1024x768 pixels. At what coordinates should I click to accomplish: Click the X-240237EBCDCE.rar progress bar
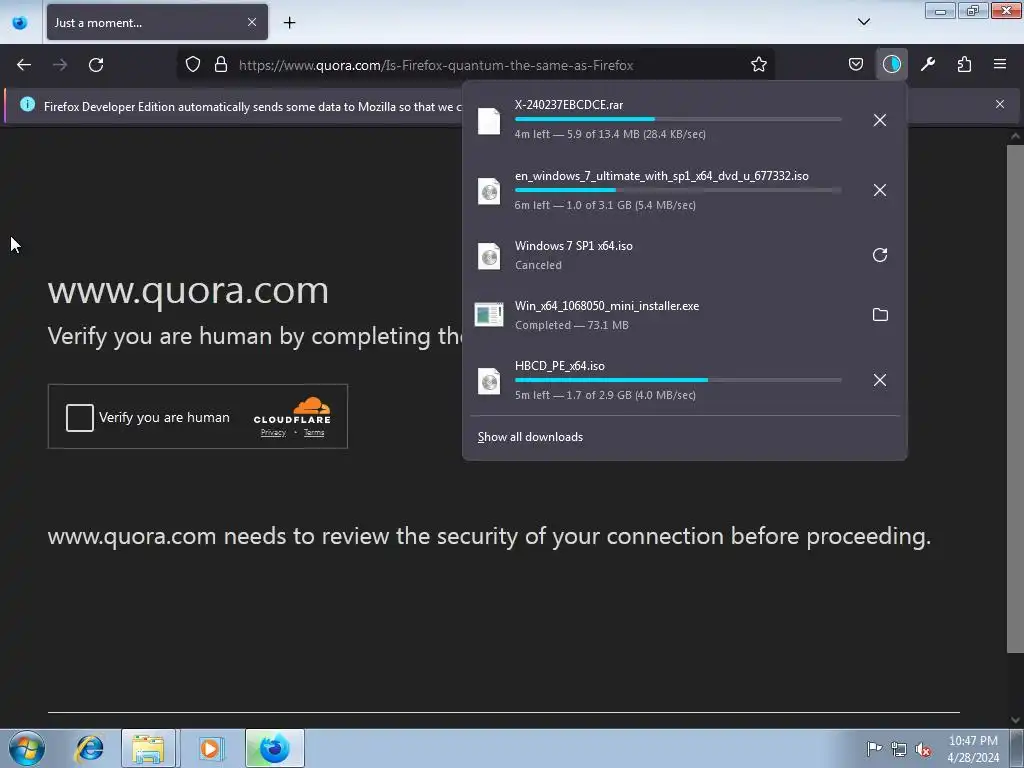coord(678,119)
